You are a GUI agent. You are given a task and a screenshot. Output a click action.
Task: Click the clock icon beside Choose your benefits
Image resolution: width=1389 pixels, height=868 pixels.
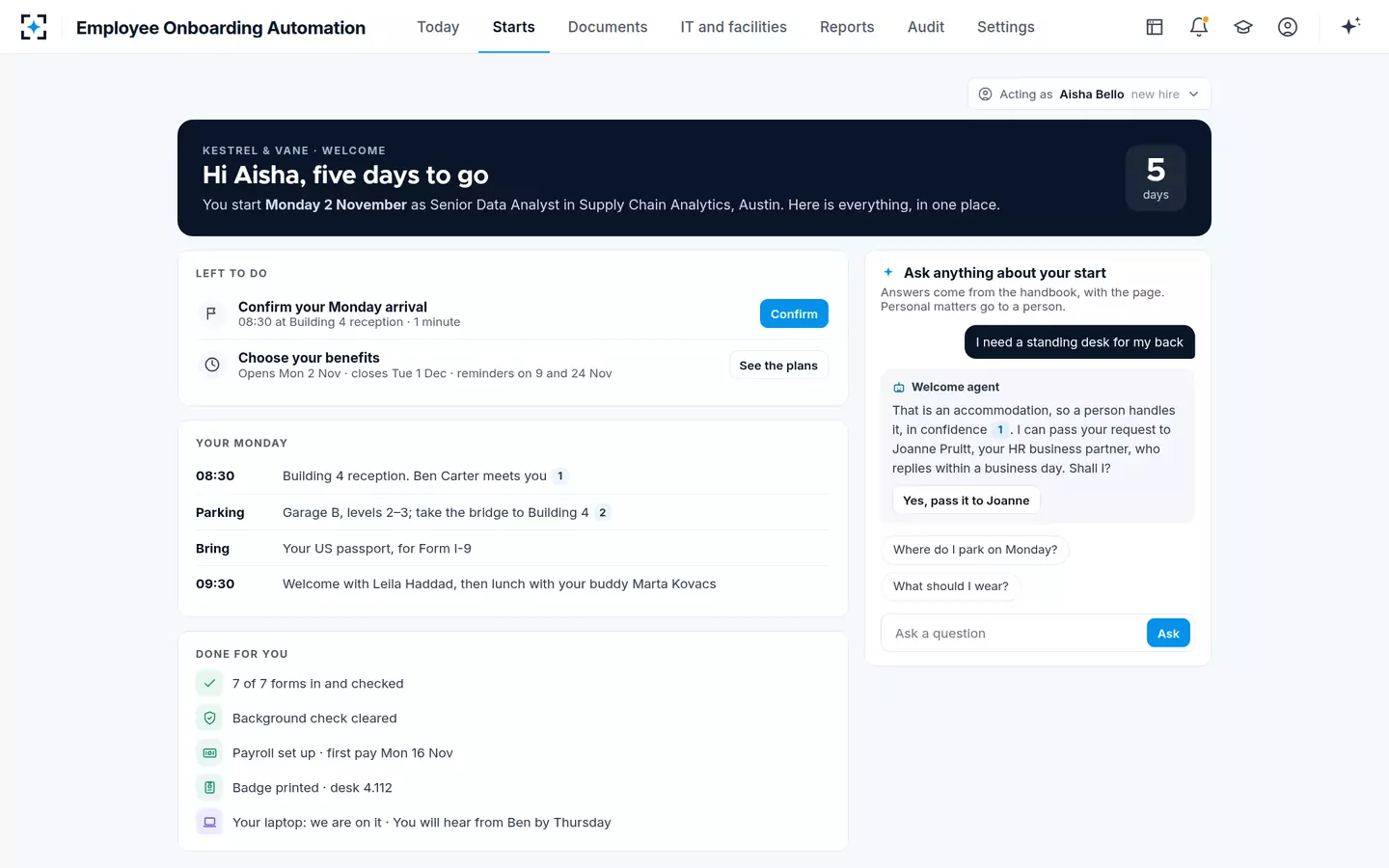[211, 365]
